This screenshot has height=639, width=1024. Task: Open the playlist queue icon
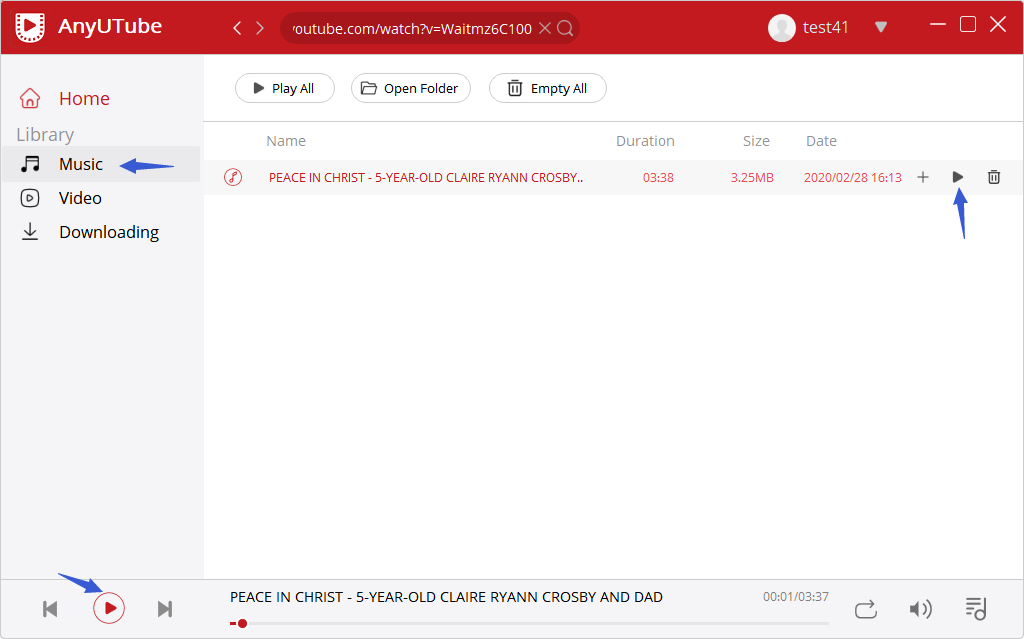(x=976, y=609)
